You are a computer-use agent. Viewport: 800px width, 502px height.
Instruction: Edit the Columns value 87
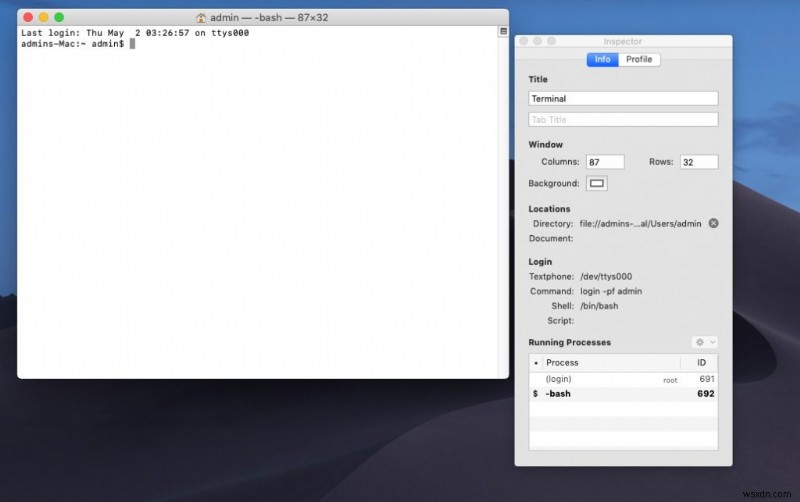pos(605,162)
